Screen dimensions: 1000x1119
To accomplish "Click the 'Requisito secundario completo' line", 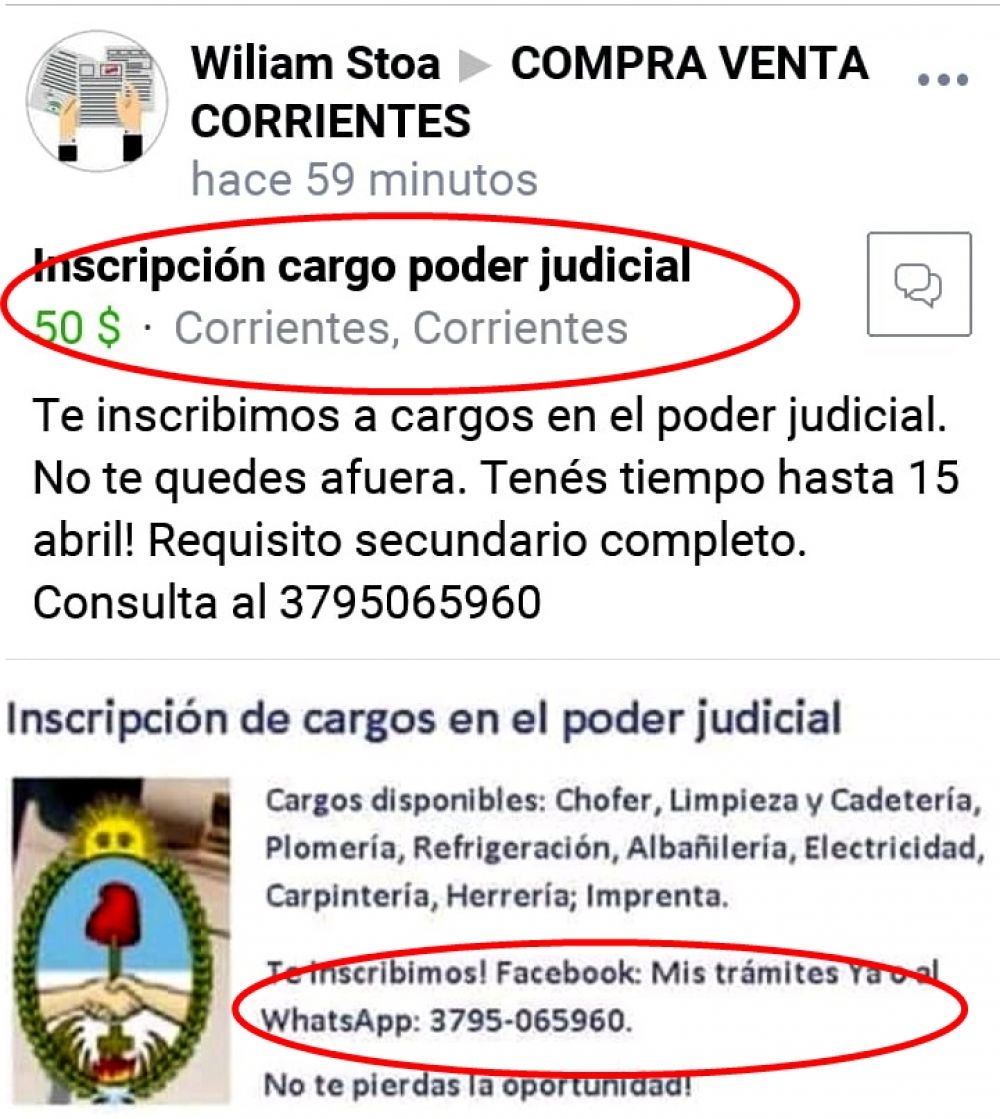I will tap(477, 540).
